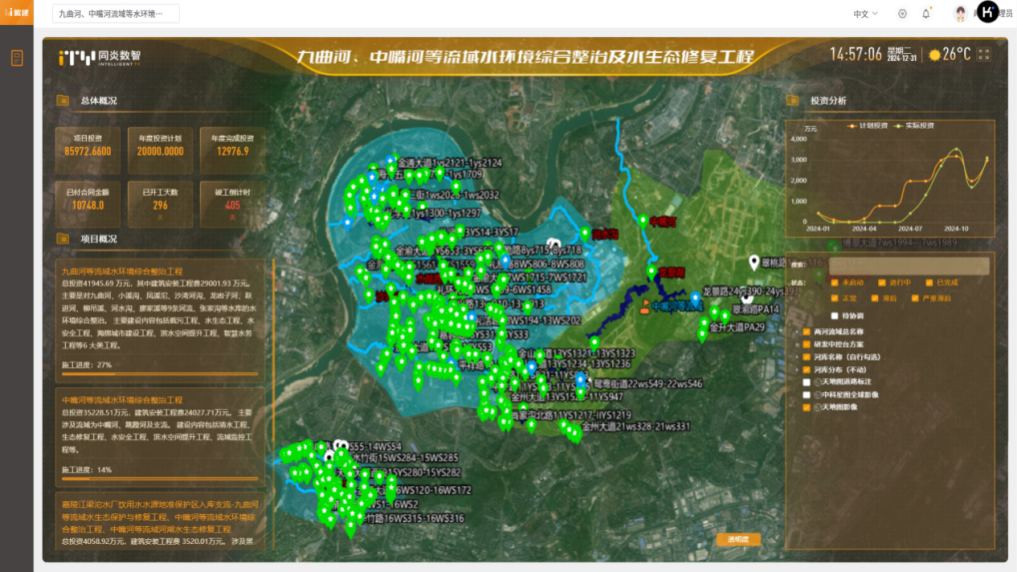Open the notification bell

click(x=926, y=14)
